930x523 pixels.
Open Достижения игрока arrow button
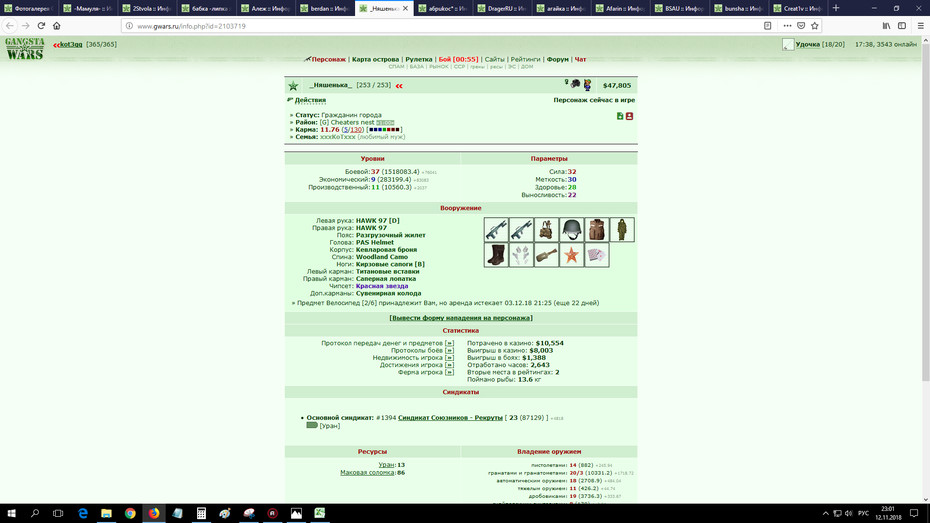[449, 365]
